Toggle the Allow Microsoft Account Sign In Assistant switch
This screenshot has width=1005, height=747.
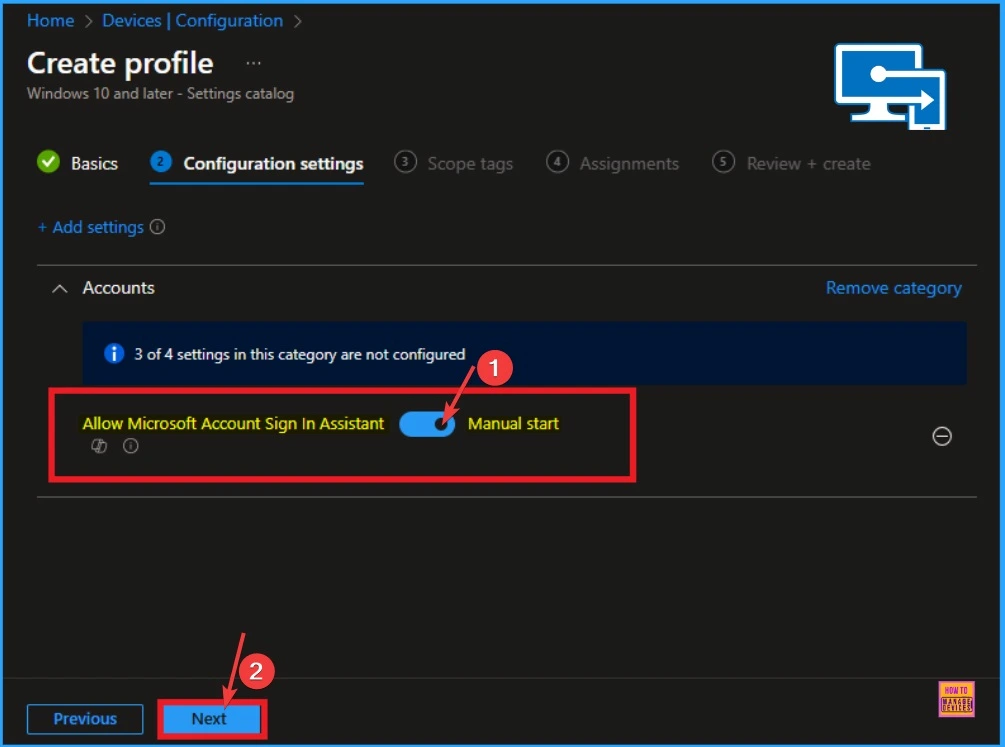(427, 424)
